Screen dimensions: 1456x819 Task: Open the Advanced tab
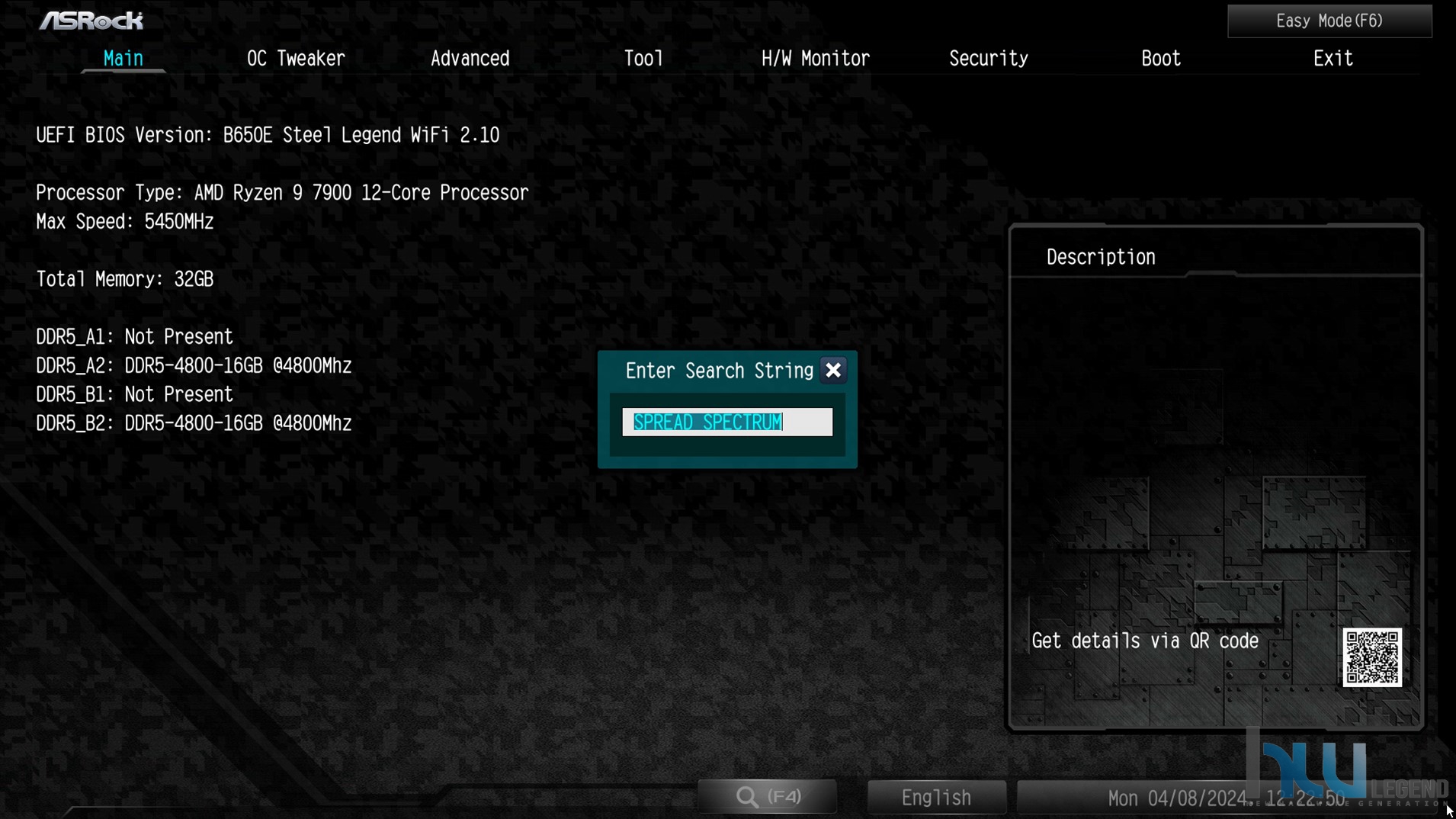(x=470, y=59)
